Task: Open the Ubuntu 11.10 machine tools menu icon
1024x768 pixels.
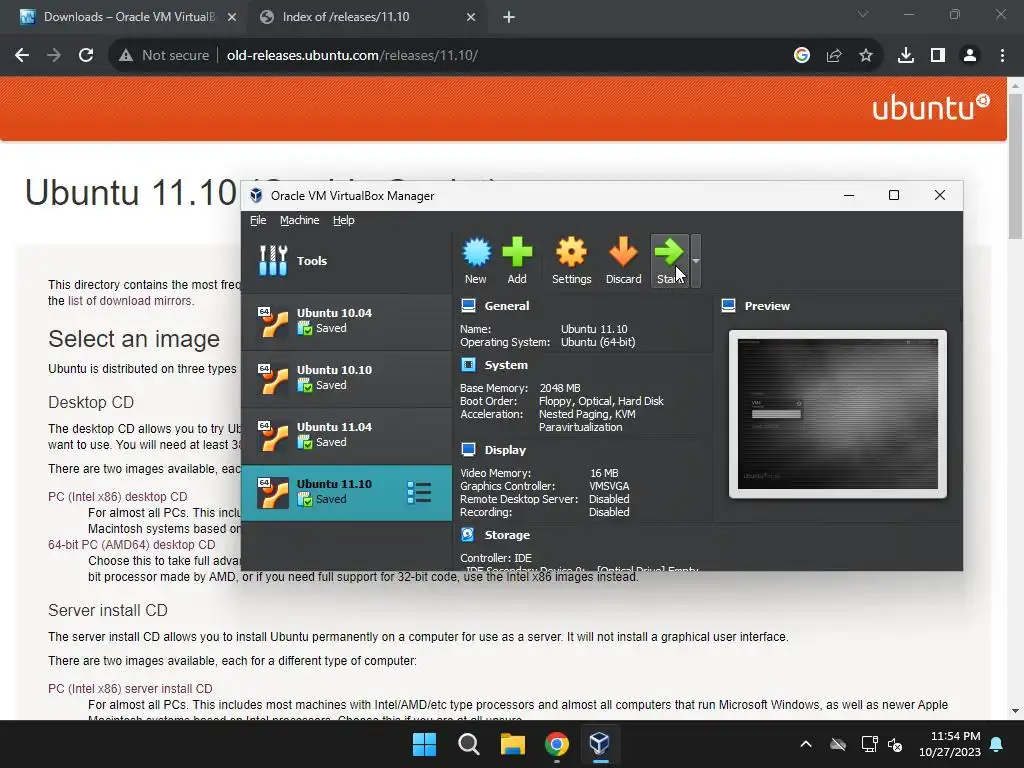Action: click(419, 492)
